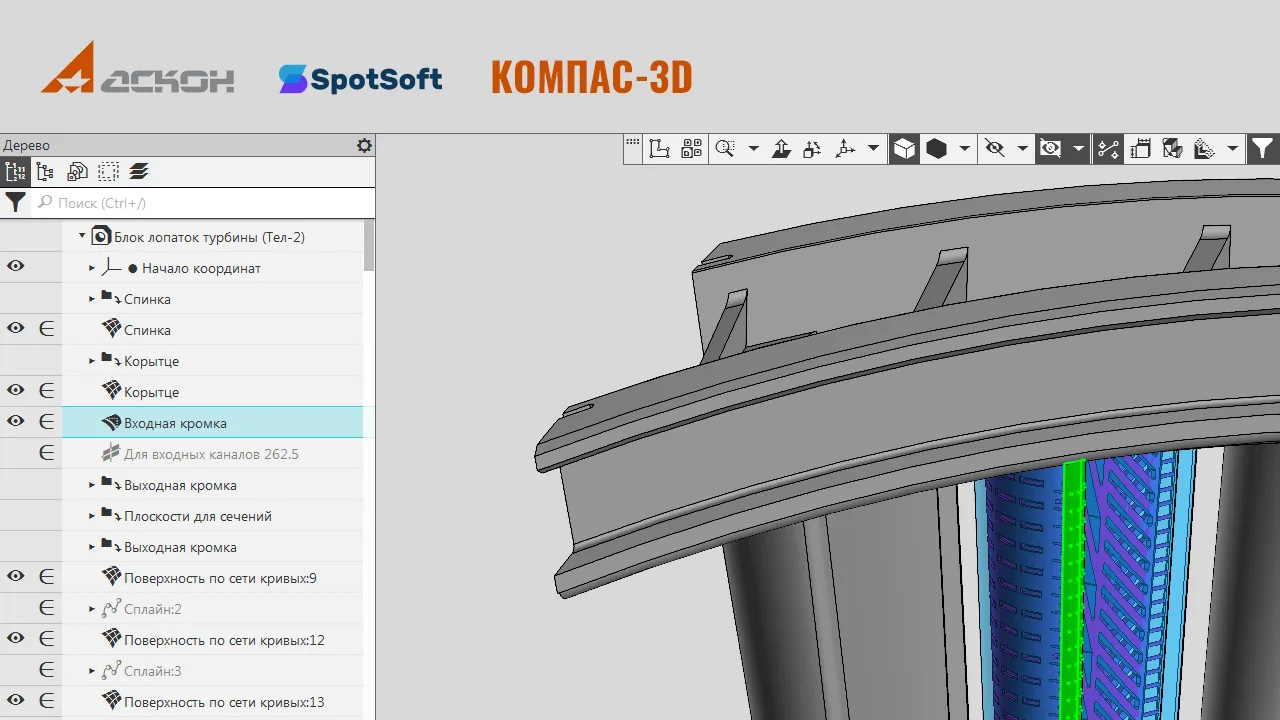
Task: Expand the Плоскости для сечений folder
Action: pos(92,516)
